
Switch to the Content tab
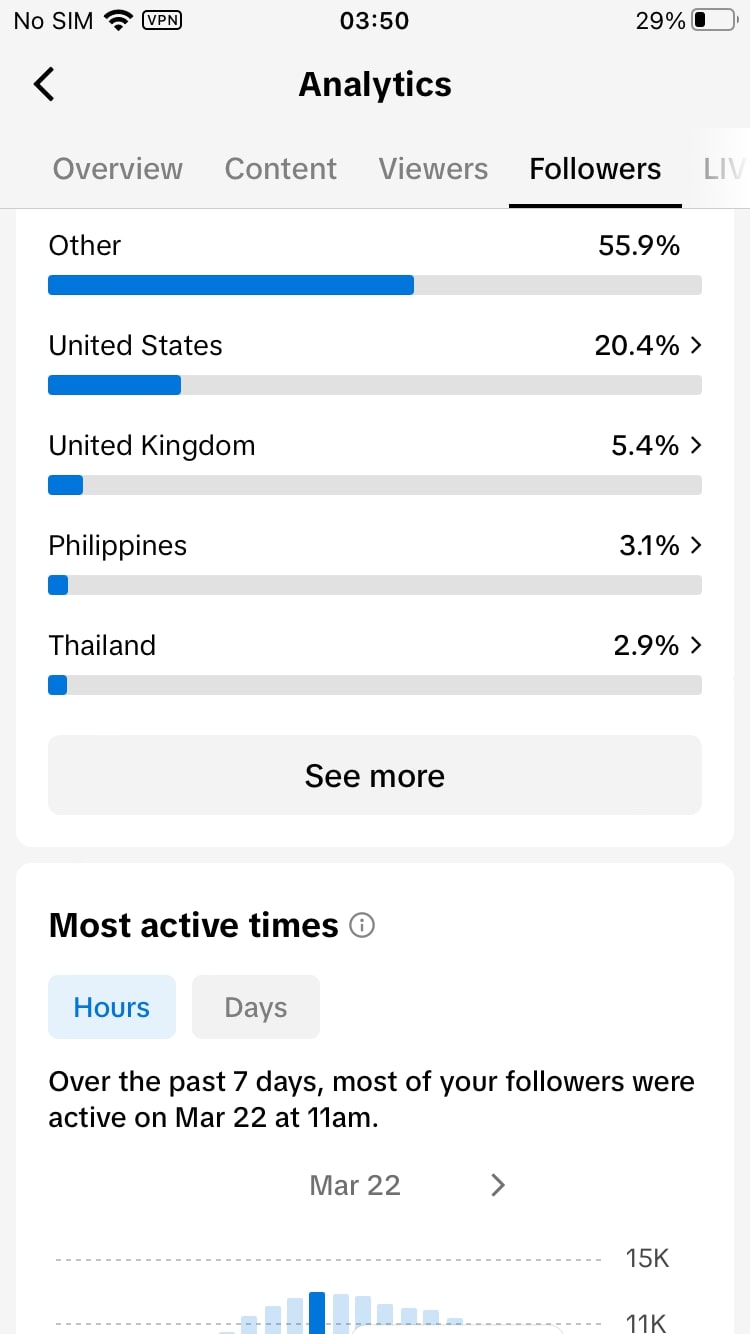[281, 169]
